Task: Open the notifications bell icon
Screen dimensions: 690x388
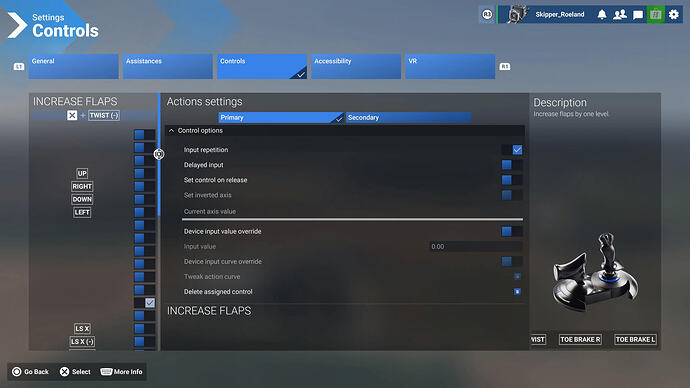Action: [602, 15]
